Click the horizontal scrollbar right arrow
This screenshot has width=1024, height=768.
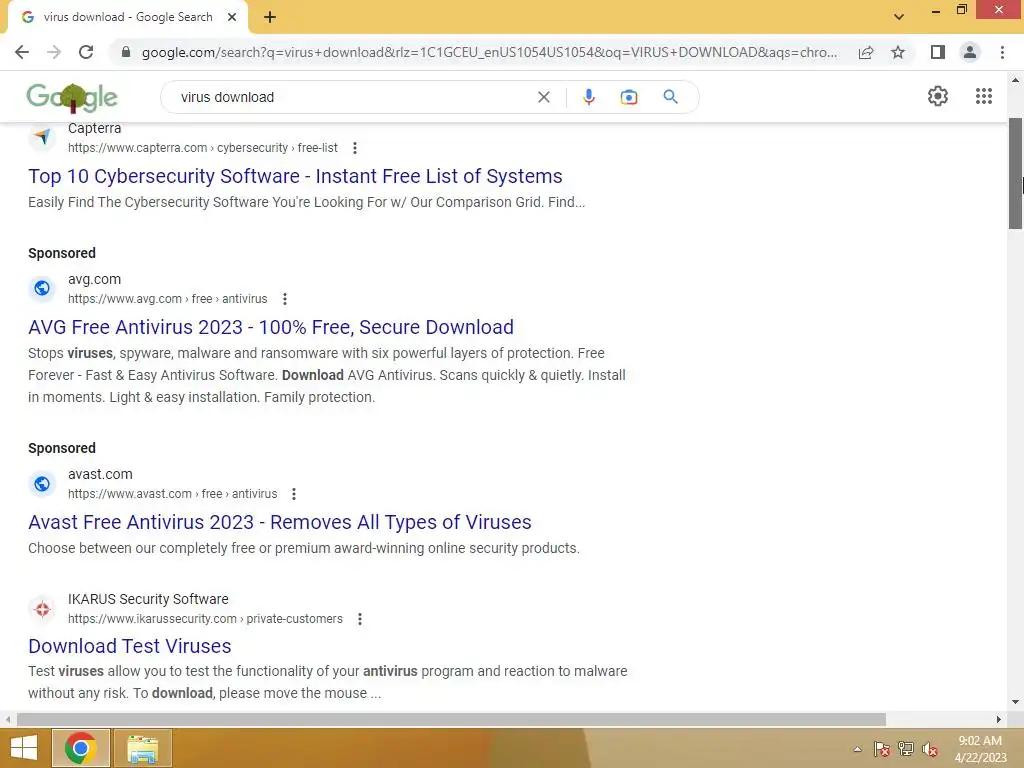pos(999,719)
